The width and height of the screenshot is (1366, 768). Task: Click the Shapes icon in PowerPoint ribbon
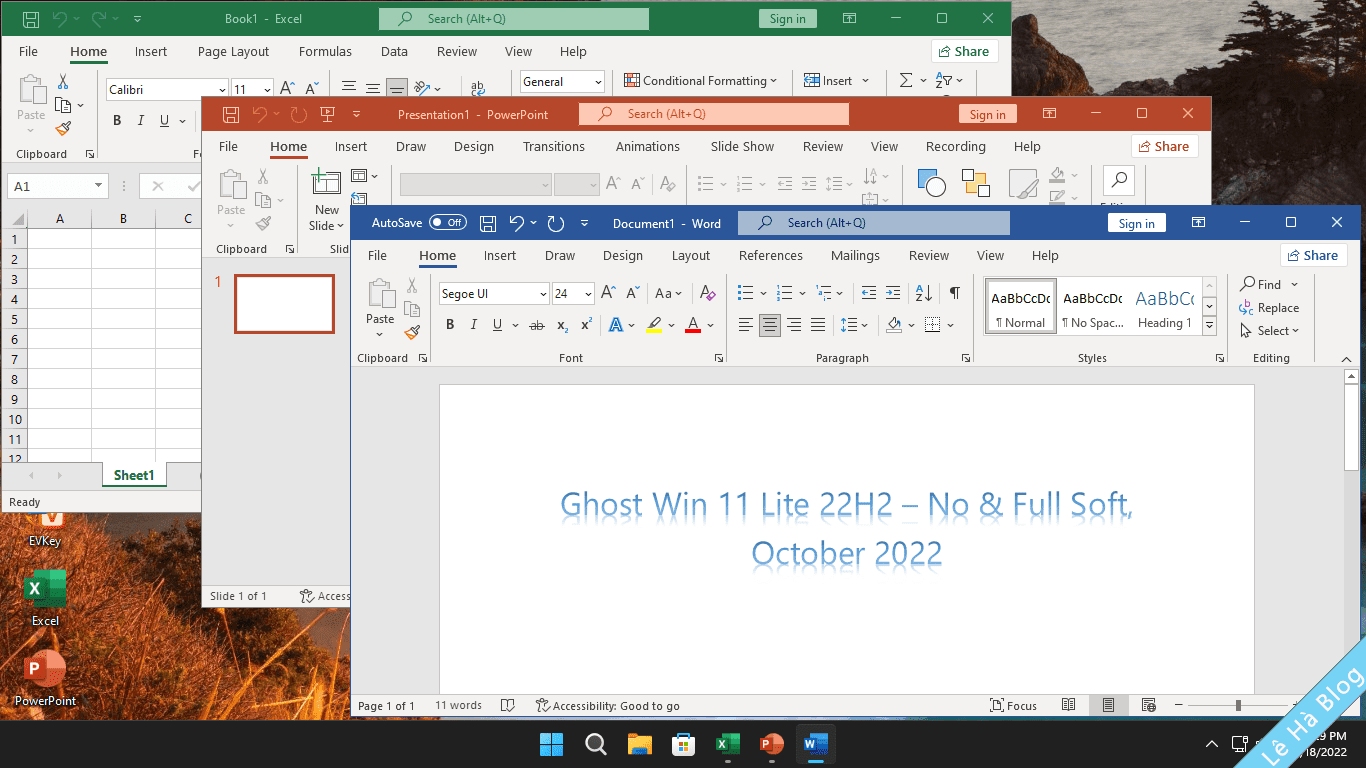click(x=931, y=183)
